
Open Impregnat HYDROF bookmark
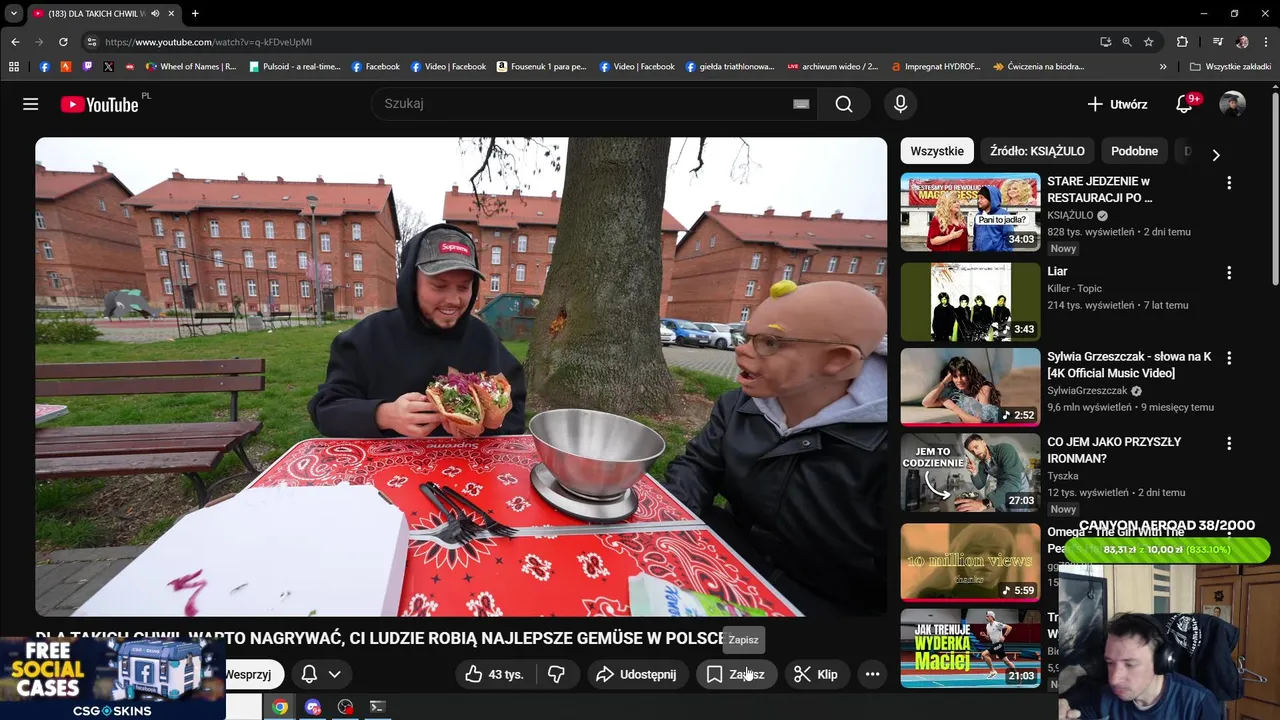tap(935, 67)
